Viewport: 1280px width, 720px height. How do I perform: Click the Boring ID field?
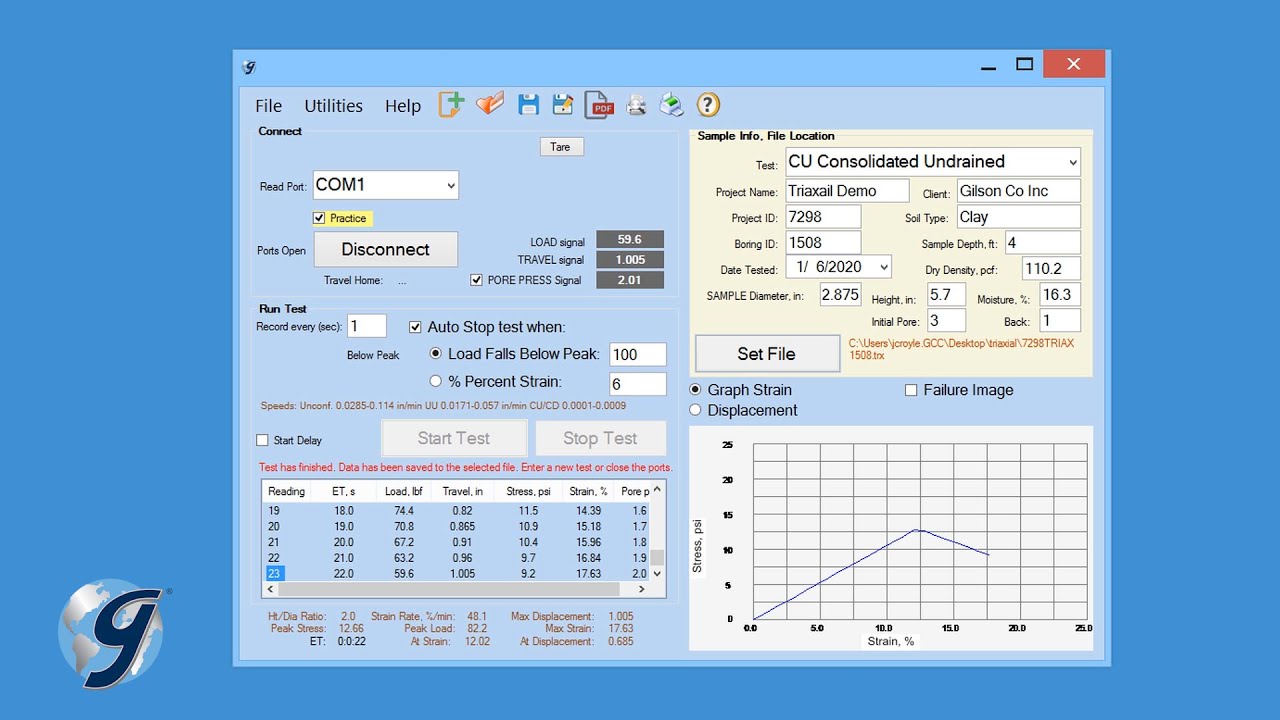822,243
